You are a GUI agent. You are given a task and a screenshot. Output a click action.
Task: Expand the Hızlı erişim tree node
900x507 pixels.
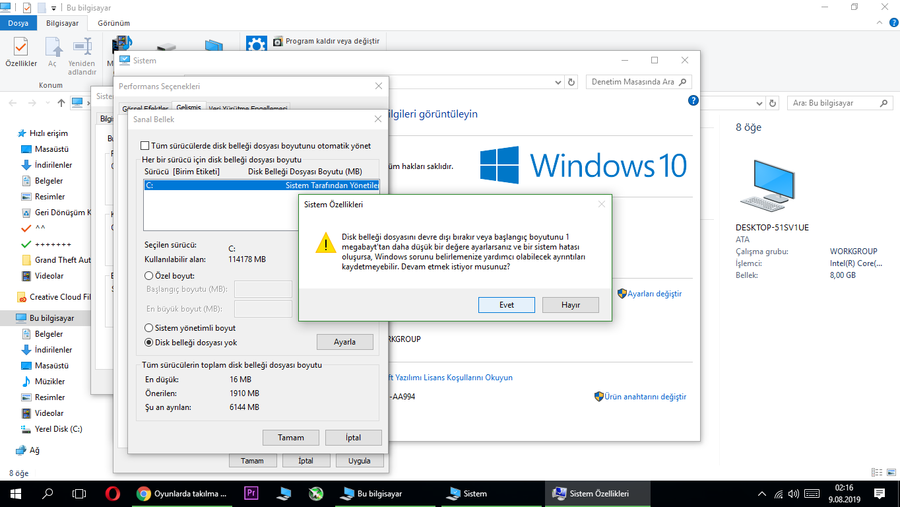pyautogui.click(x=9, y=133)
